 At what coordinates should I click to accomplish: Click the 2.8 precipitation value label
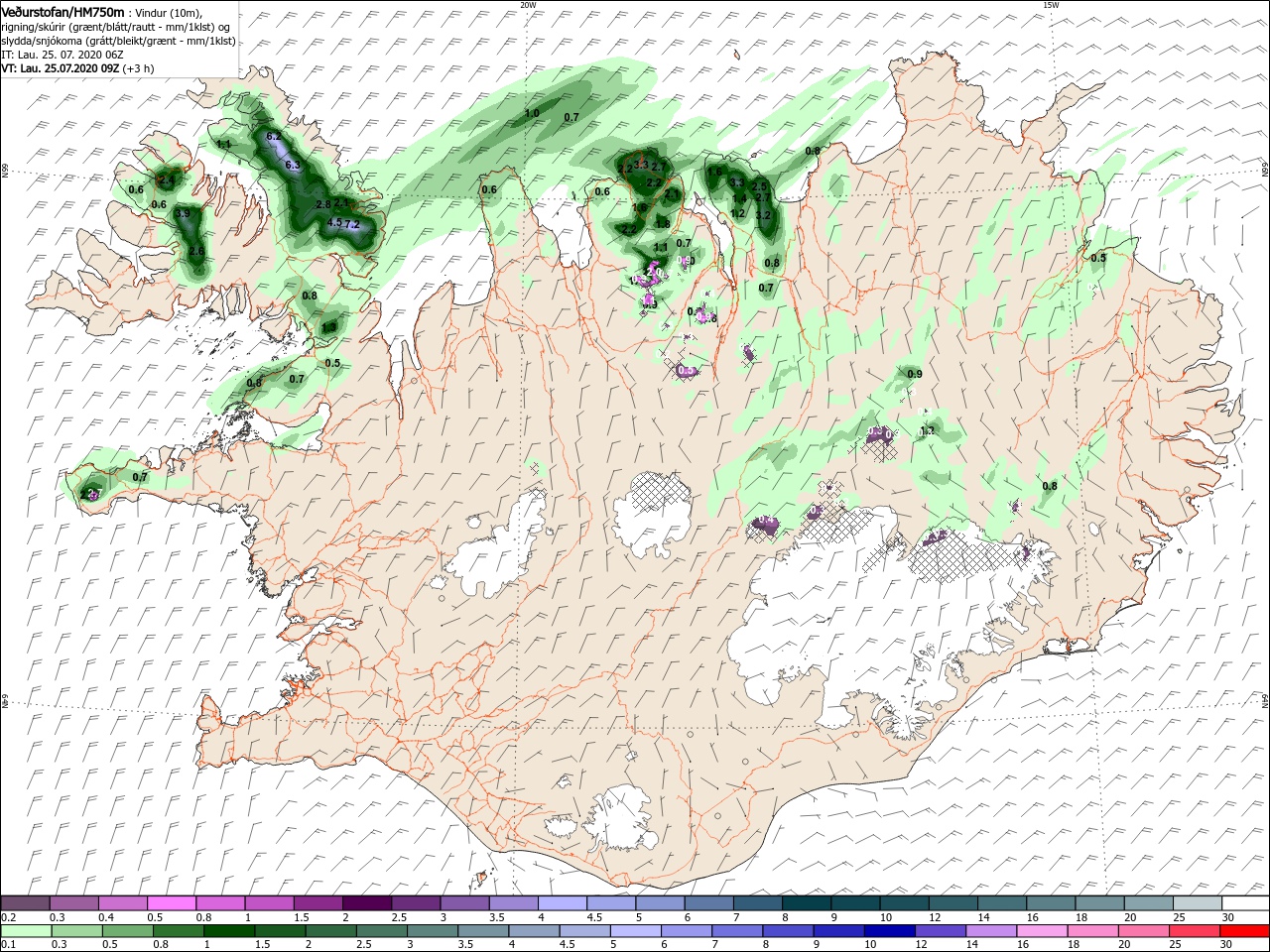pos(322,203)
